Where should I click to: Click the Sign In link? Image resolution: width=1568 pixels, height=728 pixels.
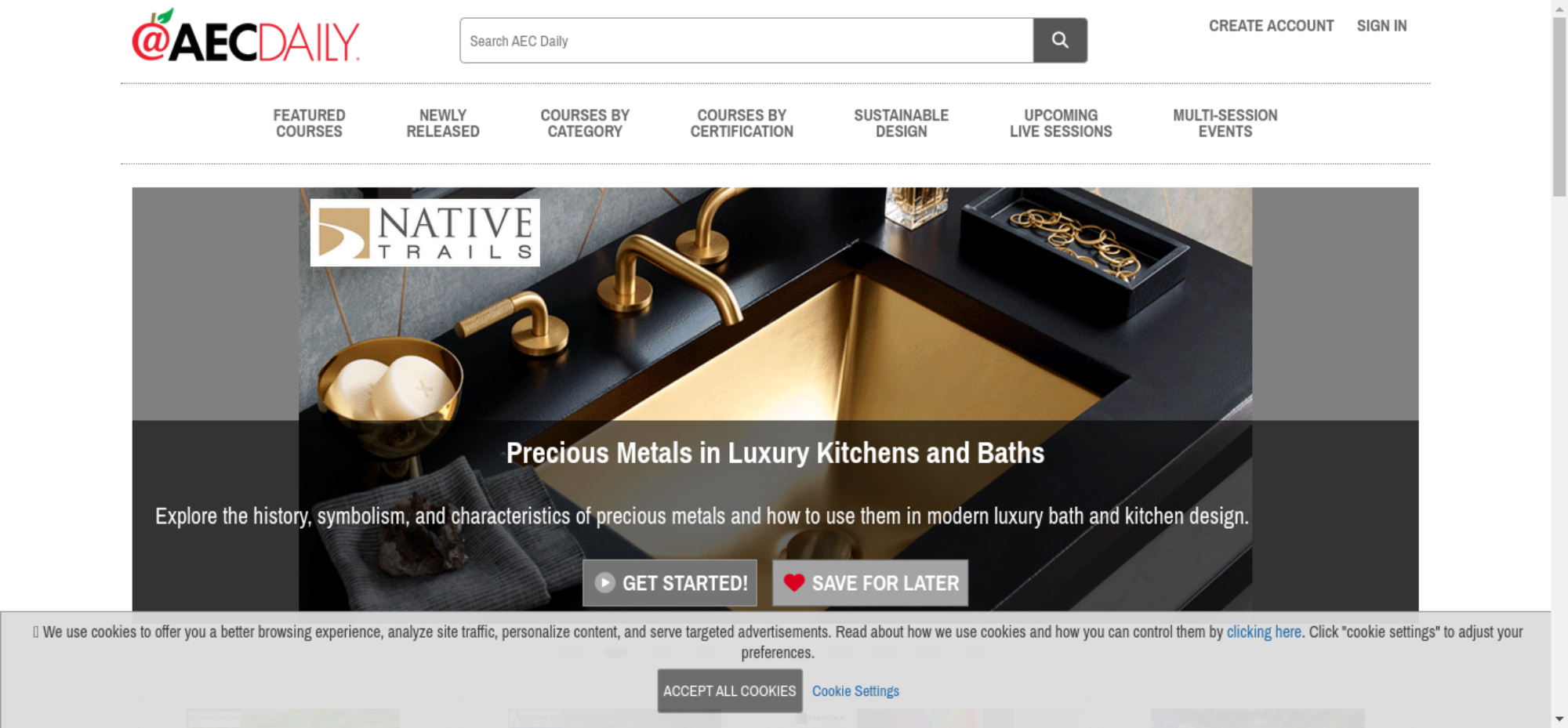point(1381,26)
